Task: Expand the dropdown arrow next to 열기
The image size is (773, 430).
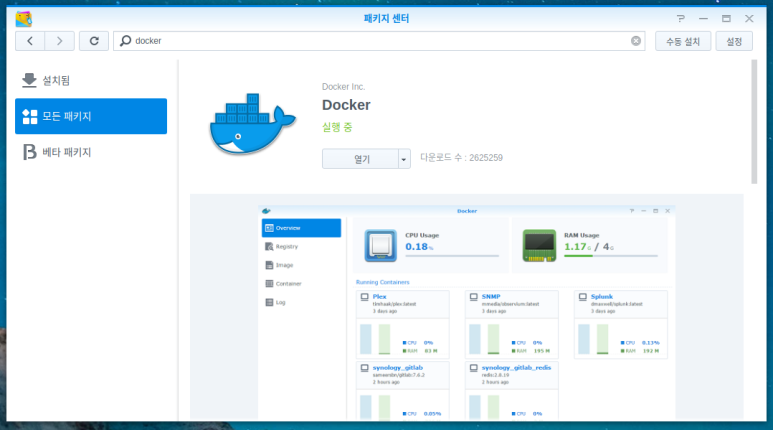Action: pyautogui.click(x=404, y=159)
